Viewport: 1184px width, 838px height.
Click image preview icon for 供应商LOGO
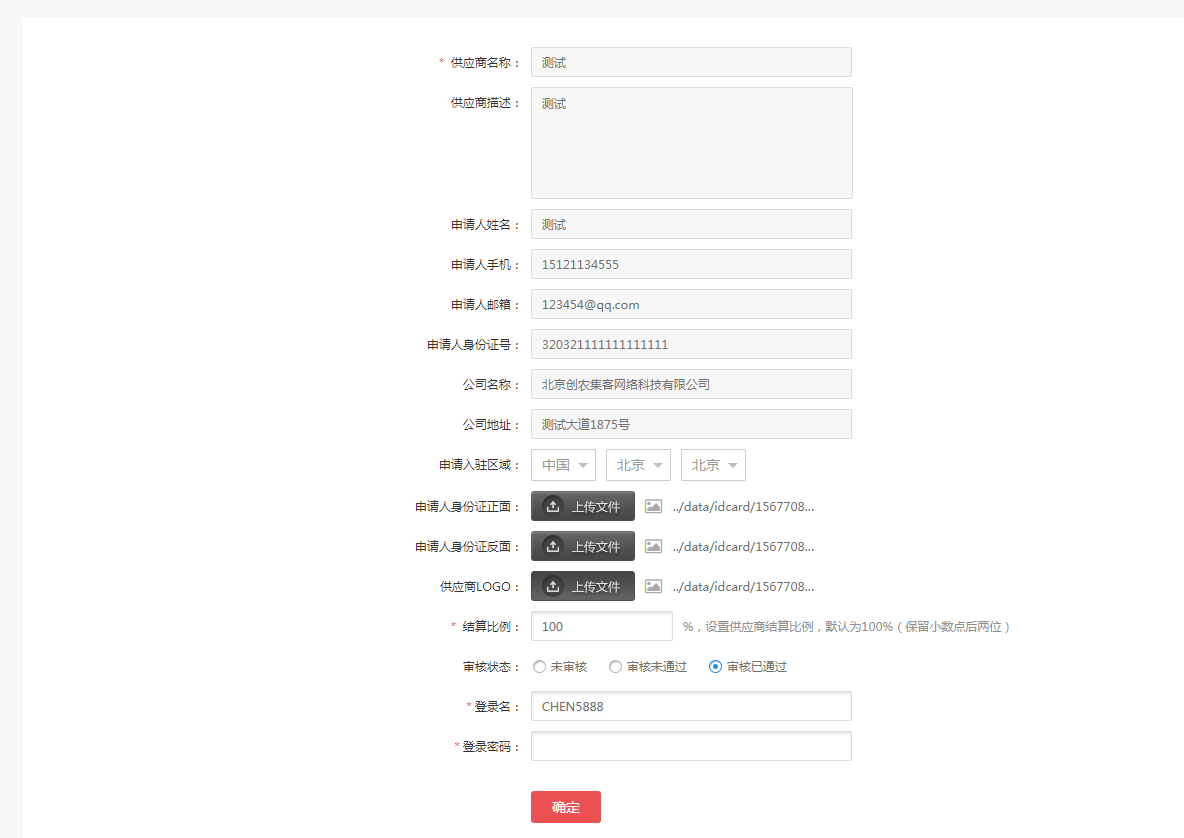tap(653, 587)
